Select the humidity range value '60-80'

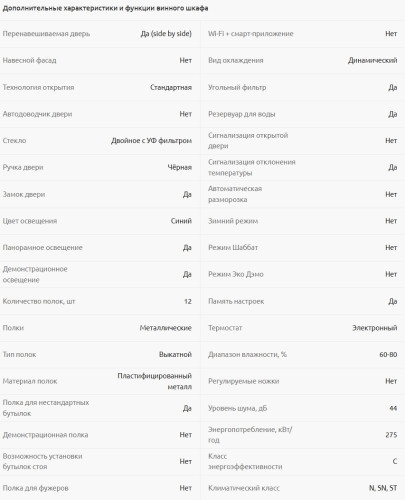388,355
